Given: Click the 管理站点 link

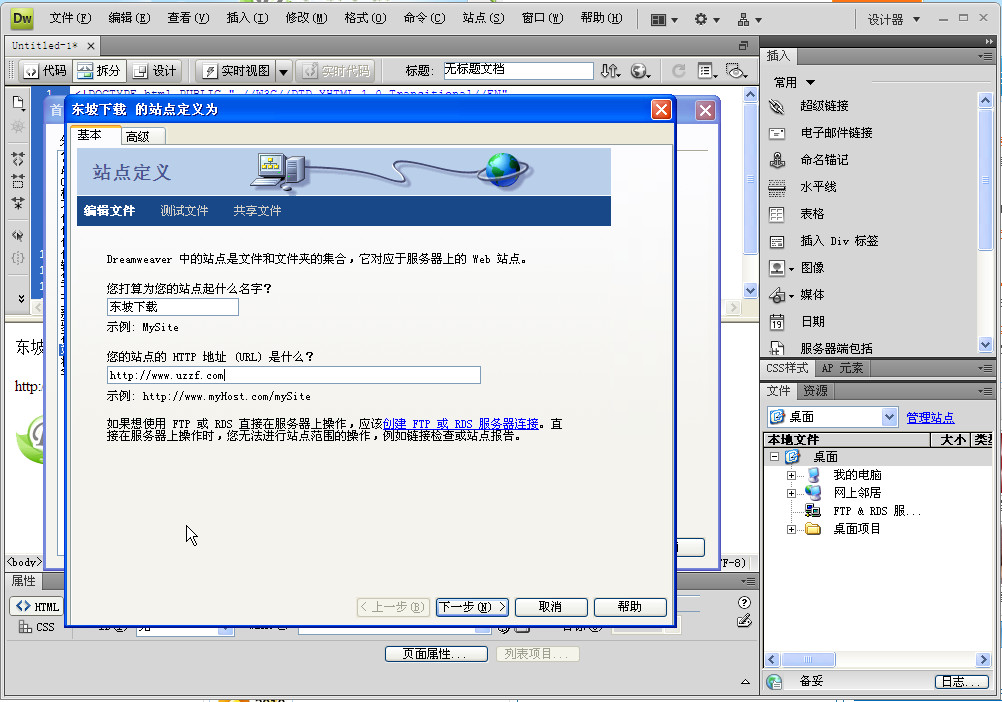Looking at the screenshot, I should click(930, 418).
